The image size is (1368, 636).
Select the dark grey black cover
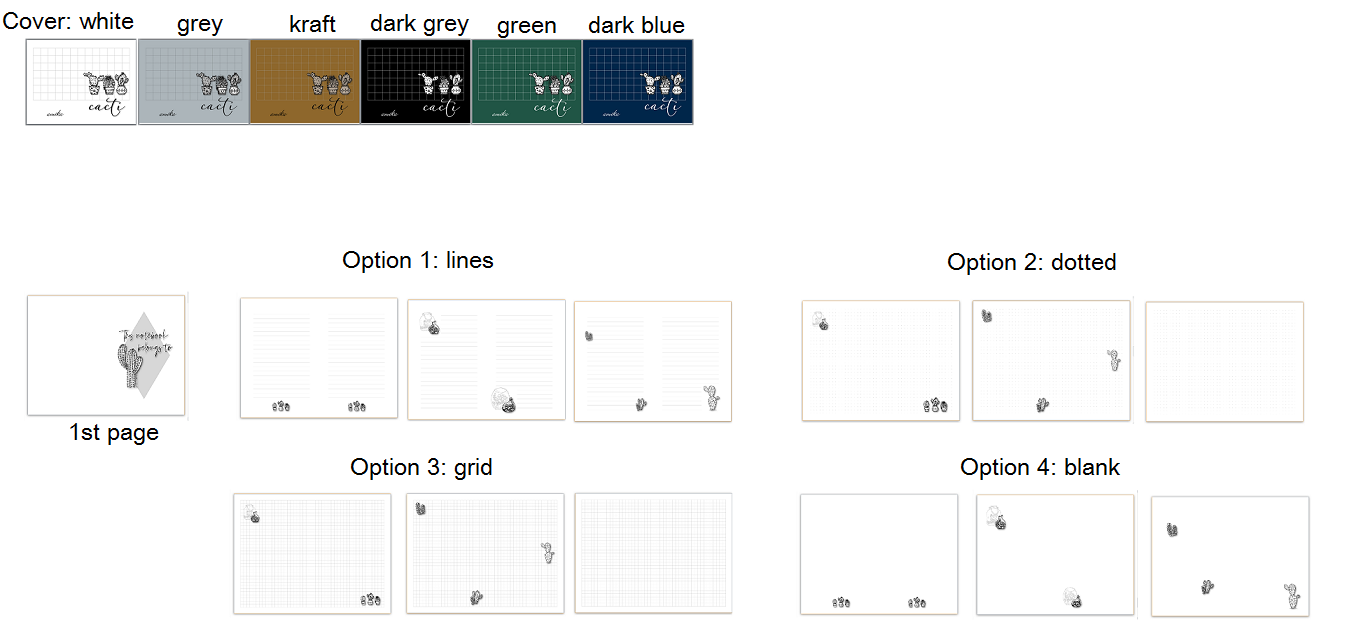415,82
